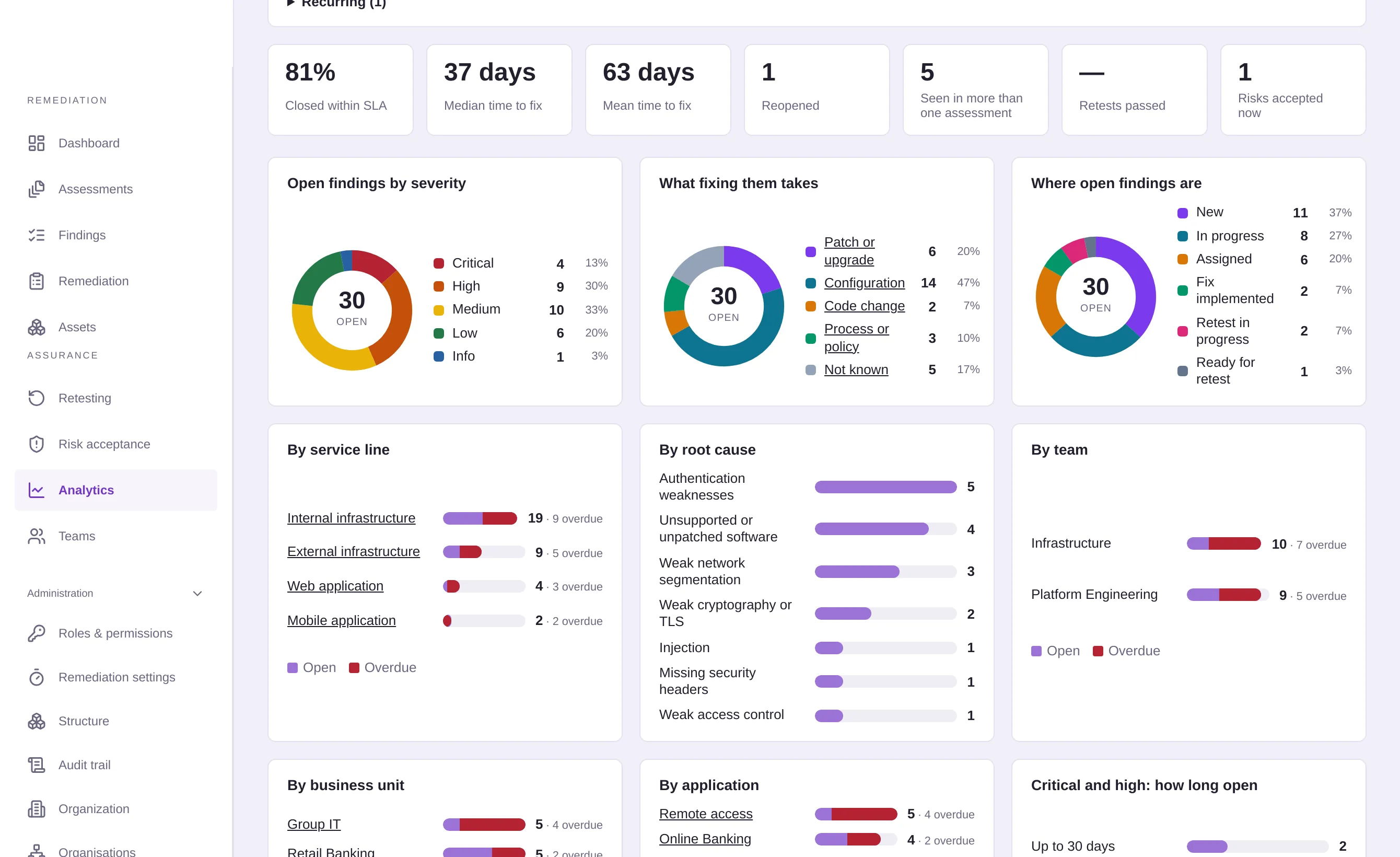Open the Patch or upgrade link
This screenshot has height=857, width=1400.
pyautogui.click(x=849, y=251)
